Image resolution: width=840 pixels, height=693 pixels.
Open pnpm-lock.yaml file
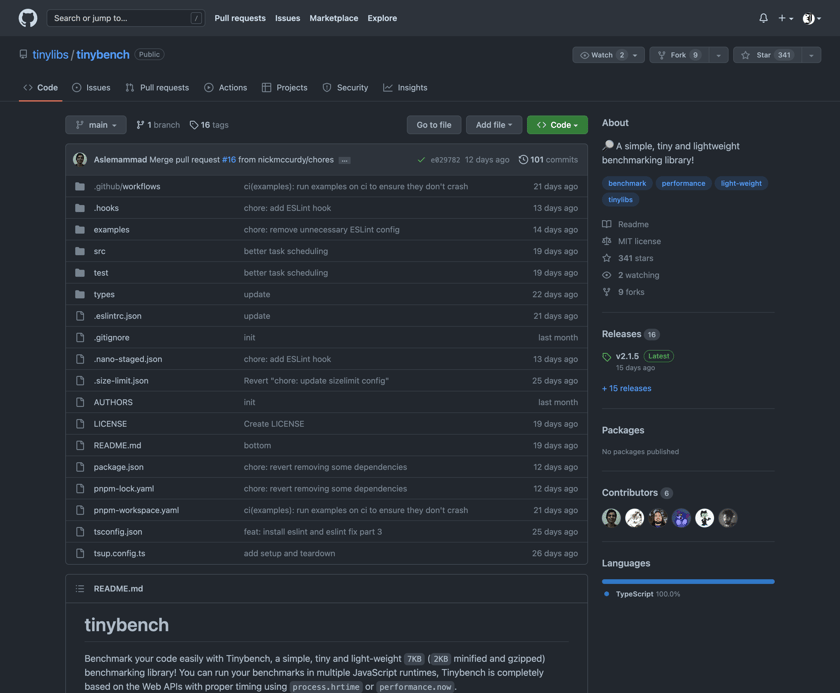(x=124, y=488)
